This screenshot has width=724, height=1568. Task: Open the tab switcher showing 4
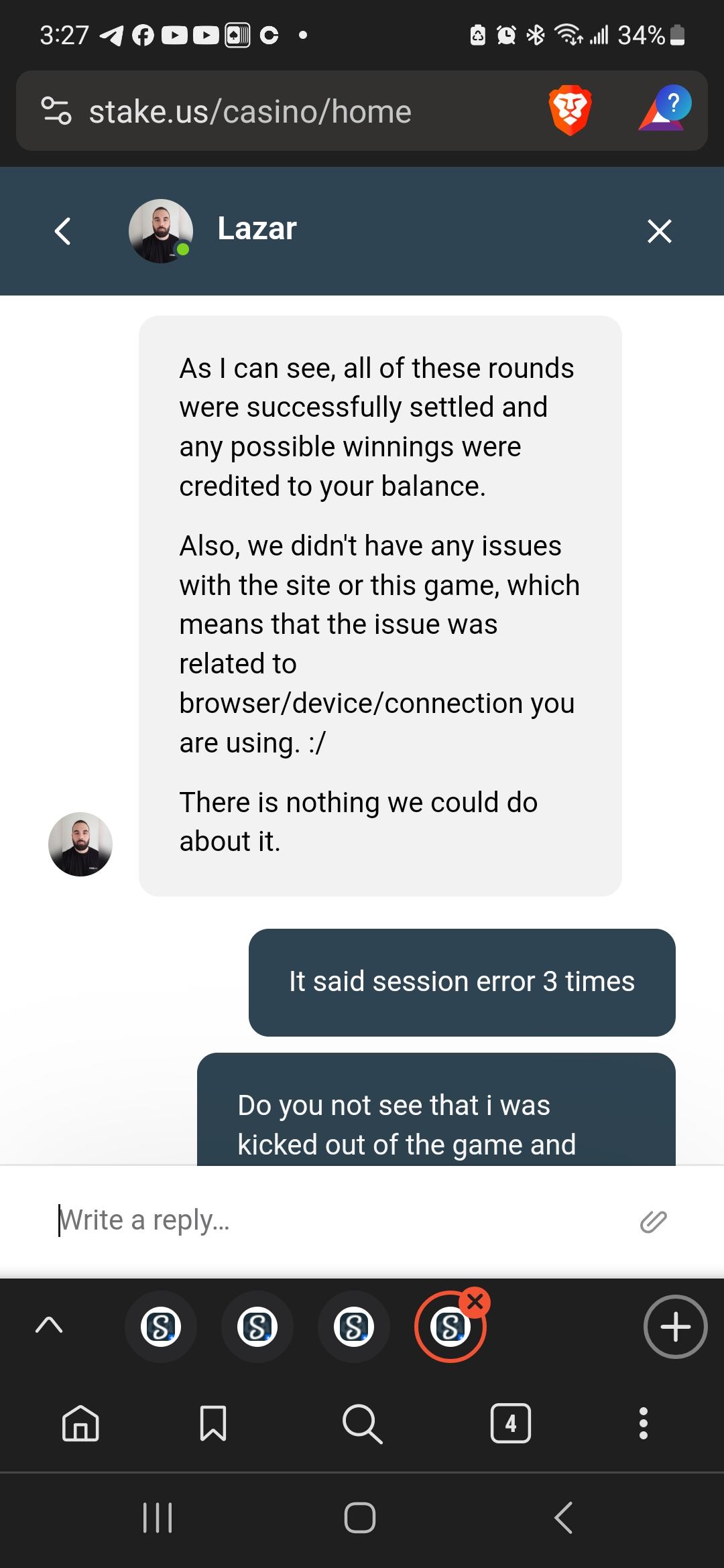511,1423
